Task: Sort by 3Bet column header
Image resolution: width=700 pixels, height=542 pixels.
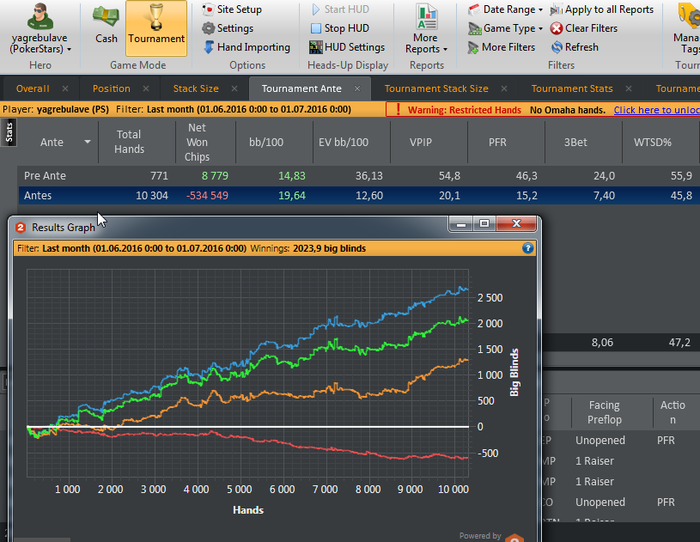Action: [x=575, y=142]
